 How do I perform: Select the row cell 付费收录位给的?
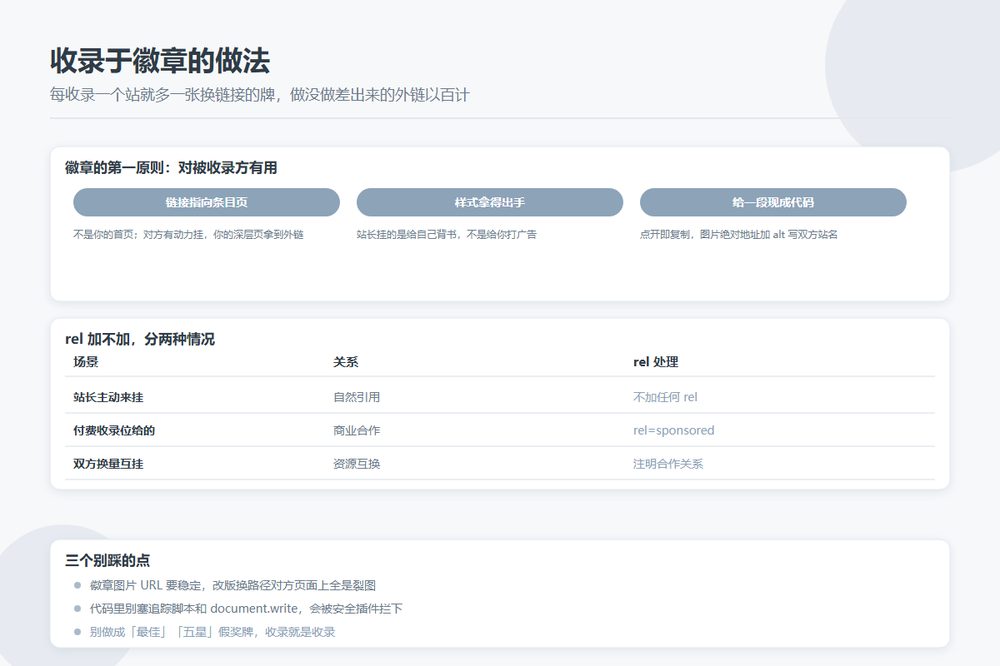pyautogui.click(x=114, y=430)
